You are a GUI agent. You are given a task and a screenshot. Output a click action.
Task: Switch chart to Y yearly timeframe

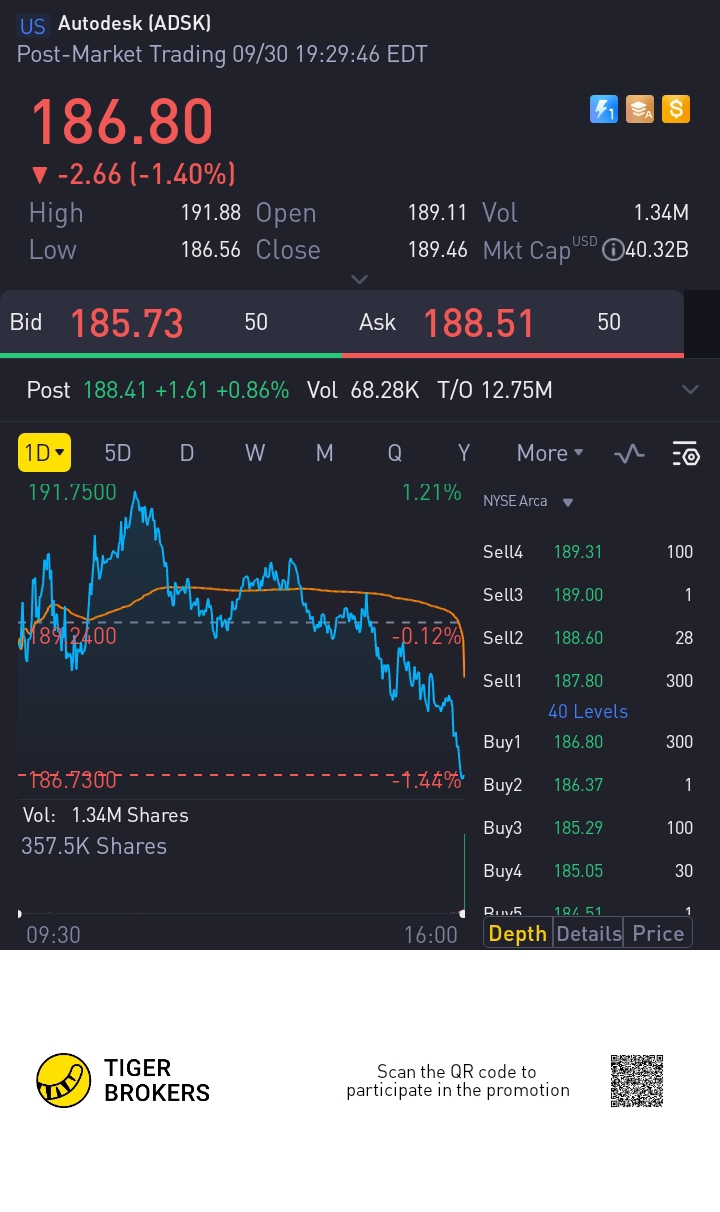point(463,453)
